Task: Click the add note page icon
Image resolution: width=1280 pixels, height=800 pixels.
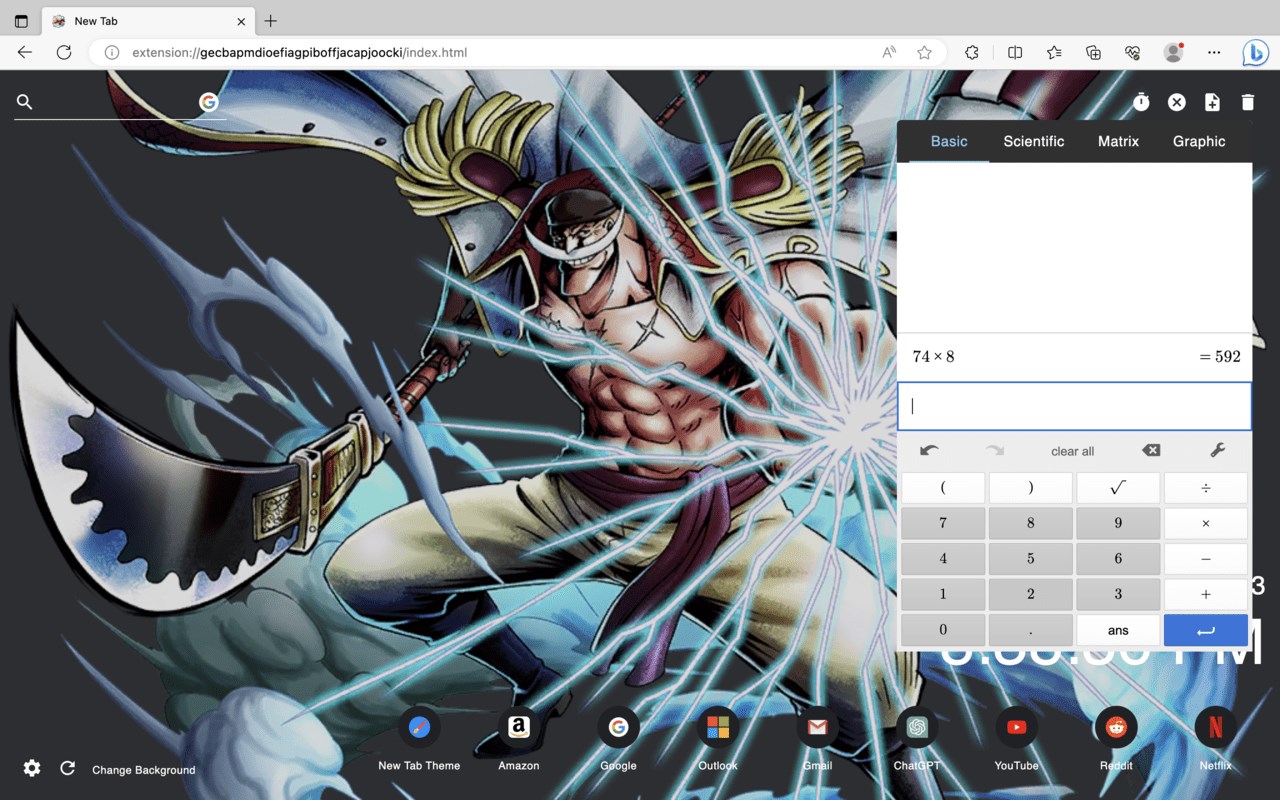Action: click(x=1212, y=102)
